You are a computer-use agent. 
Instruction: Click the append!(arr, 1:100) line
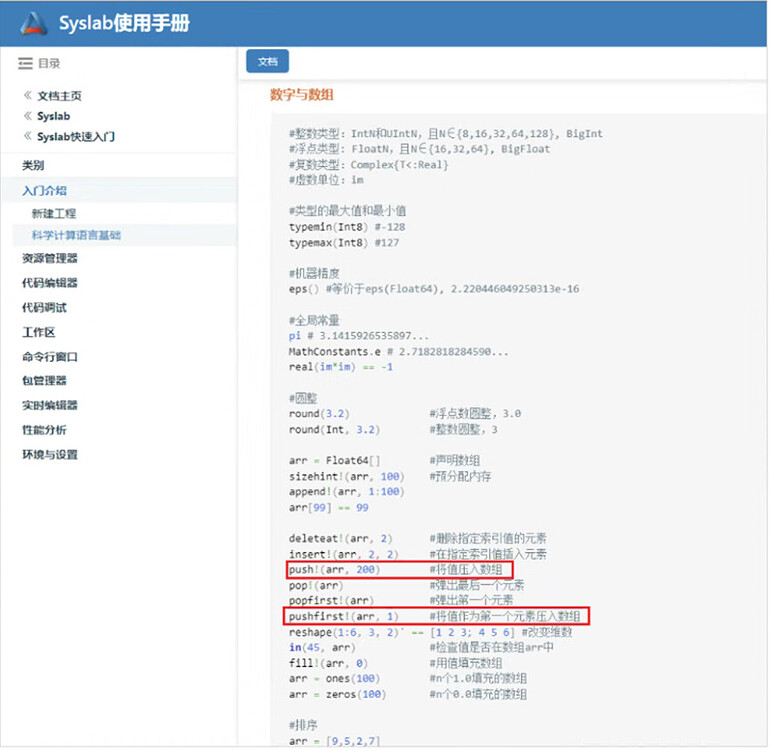[347, 492]
